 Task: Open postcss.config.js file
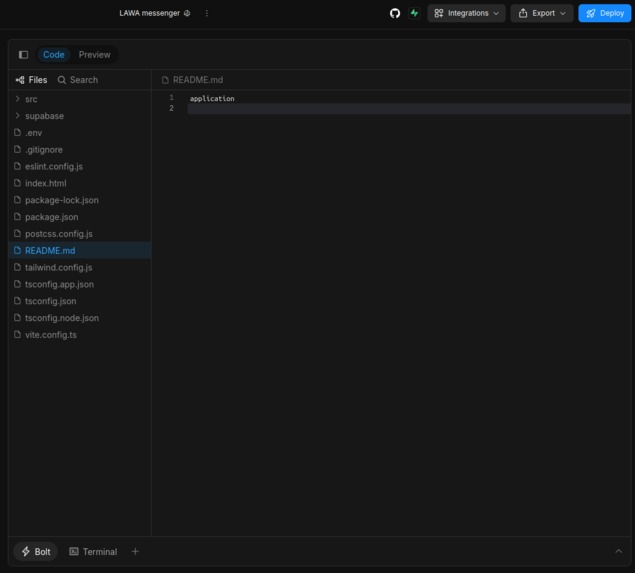click(80, 234)
